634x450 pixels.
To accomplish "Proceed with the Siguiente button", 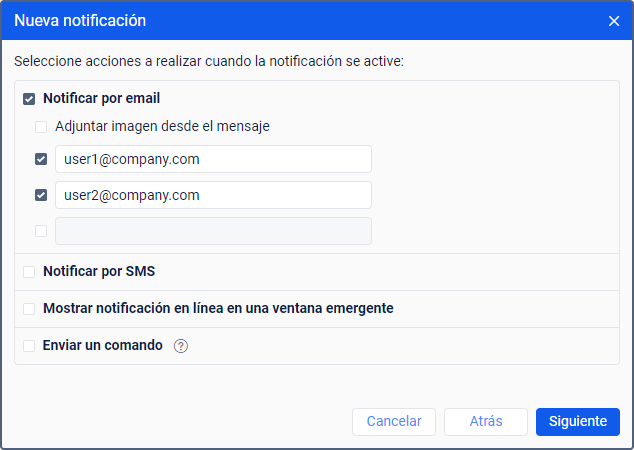I will point(577,422).
